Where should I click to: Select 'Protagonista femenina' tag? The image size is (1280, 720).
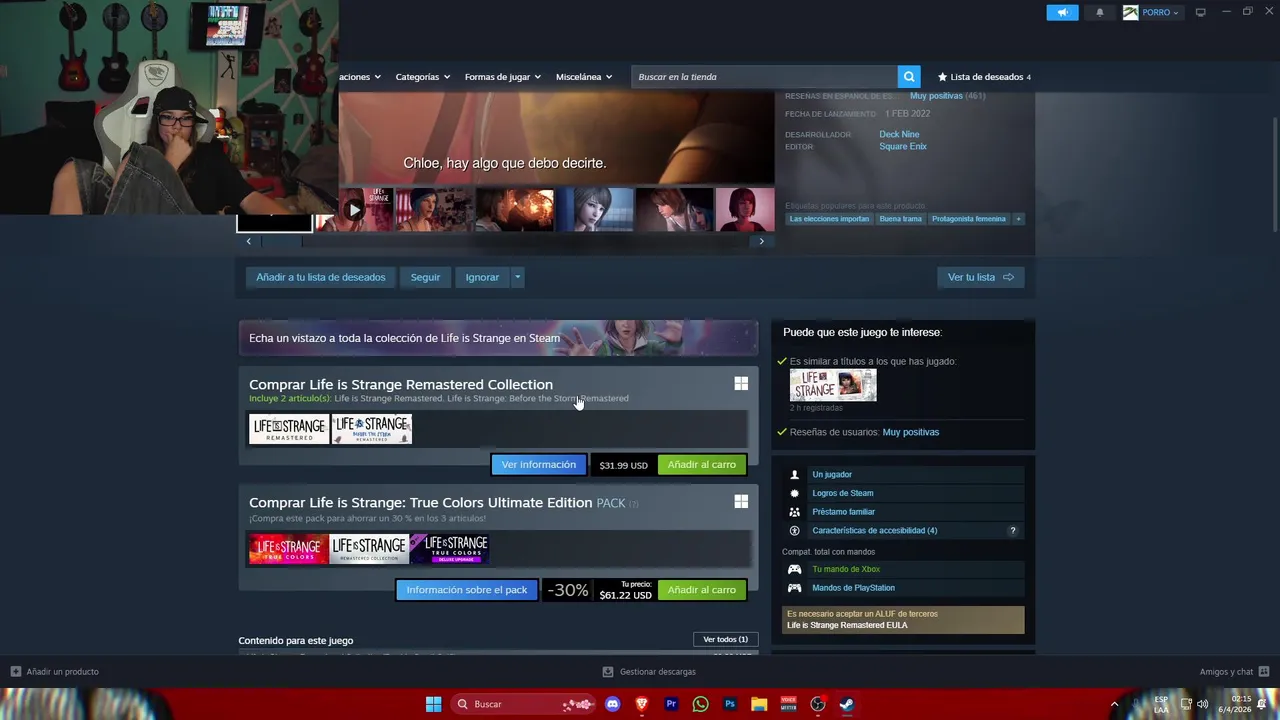click(x=969, y=219)
